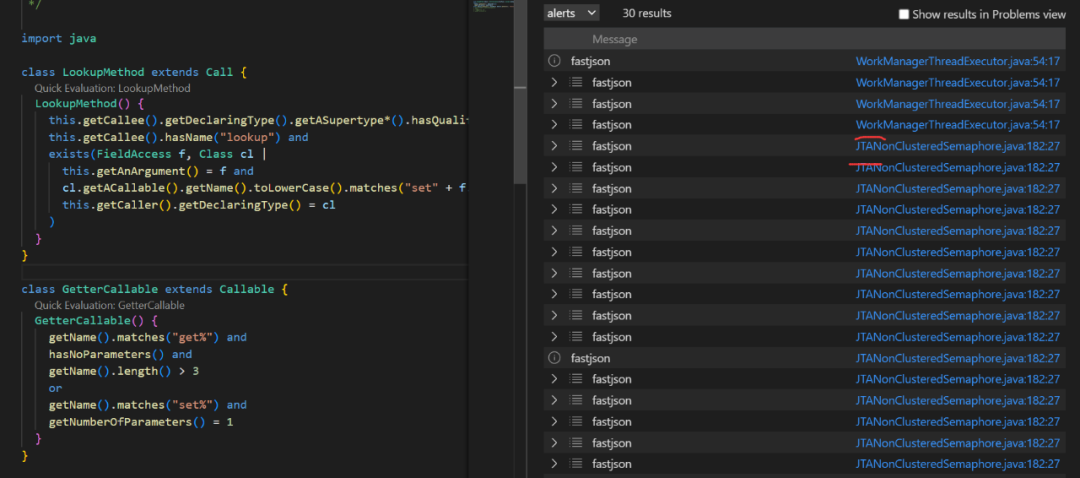Viewport: 1080px width, 478px height.
Task: Open the bottommost JTANonClusteredSemaphore.java:182:27 link
Action: pyautogui.click(x=957, y=464)
